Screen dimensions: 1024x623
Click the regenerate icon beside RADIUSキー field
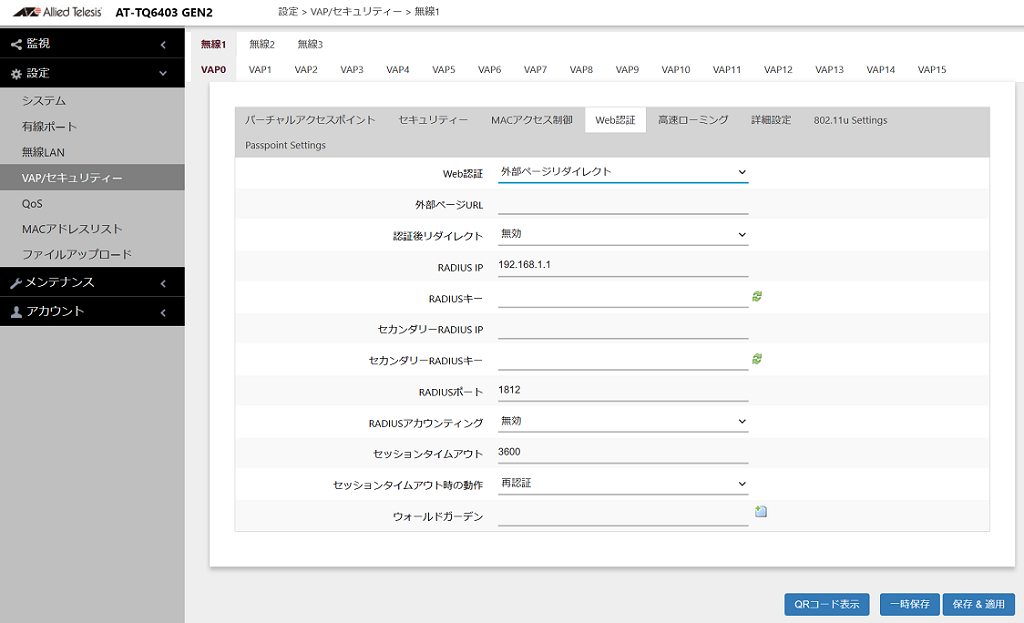[757, 296]
